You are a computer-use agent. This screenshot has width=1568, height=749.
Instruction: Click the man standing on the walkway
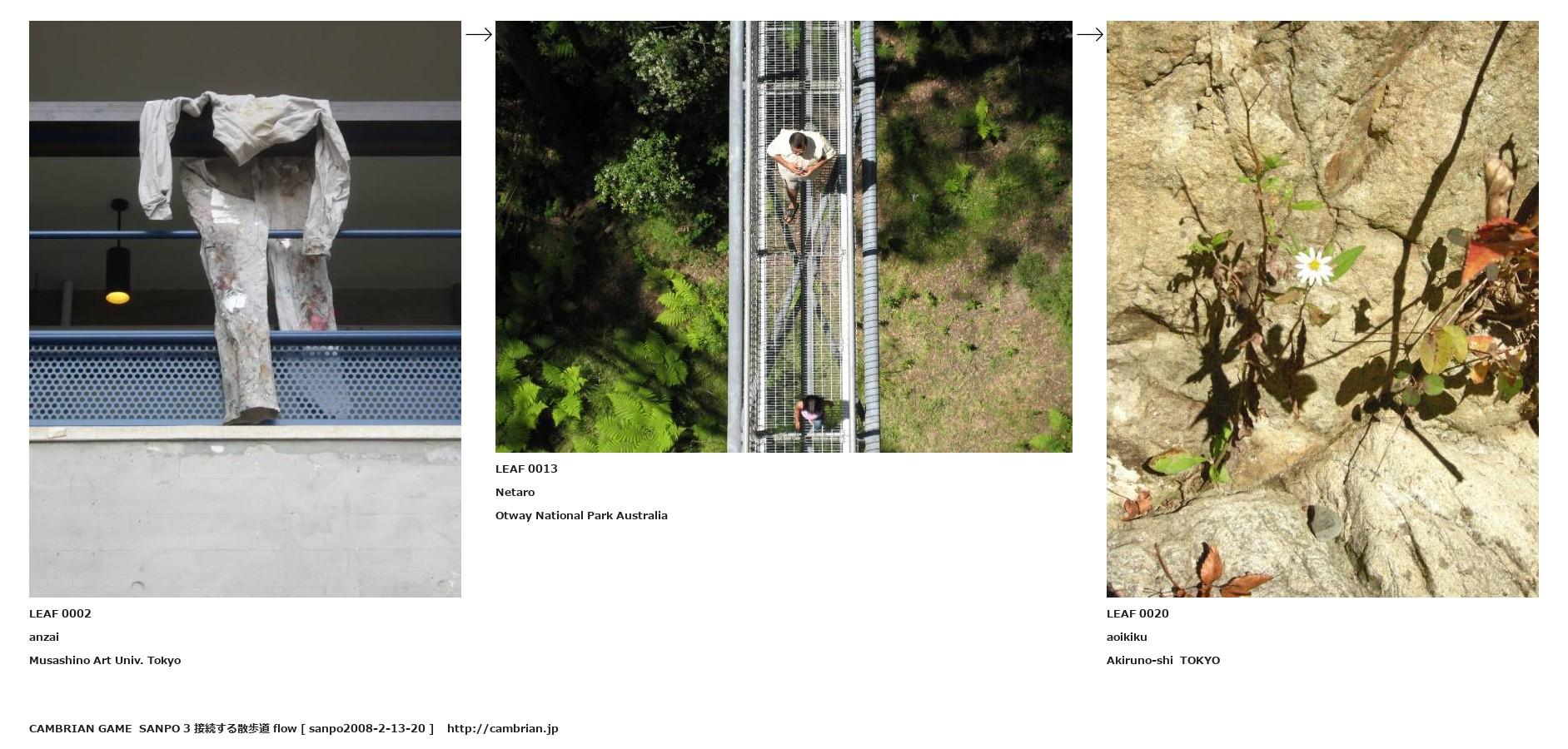(798, 172)
